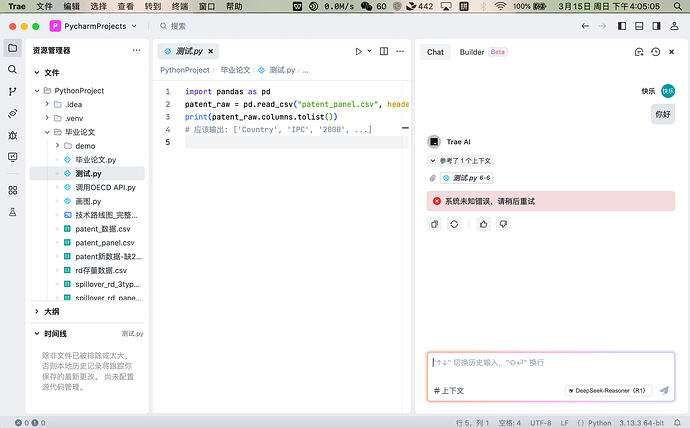Open the 测试.py 6-6 context chip
This screenshot has height=428, width=690.
click(466, 178)
